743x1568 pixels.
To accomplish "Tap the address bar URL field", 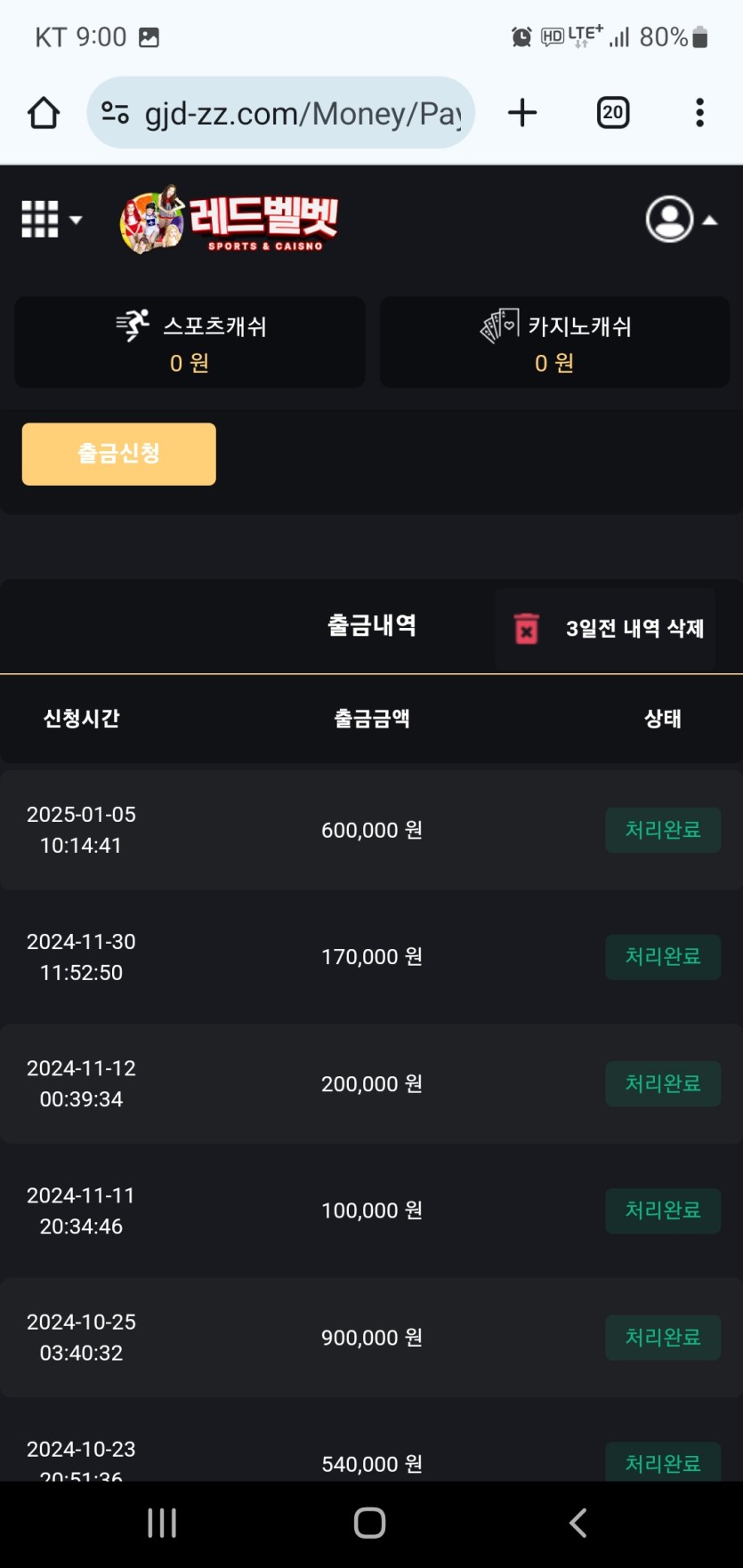I will 303,113.
